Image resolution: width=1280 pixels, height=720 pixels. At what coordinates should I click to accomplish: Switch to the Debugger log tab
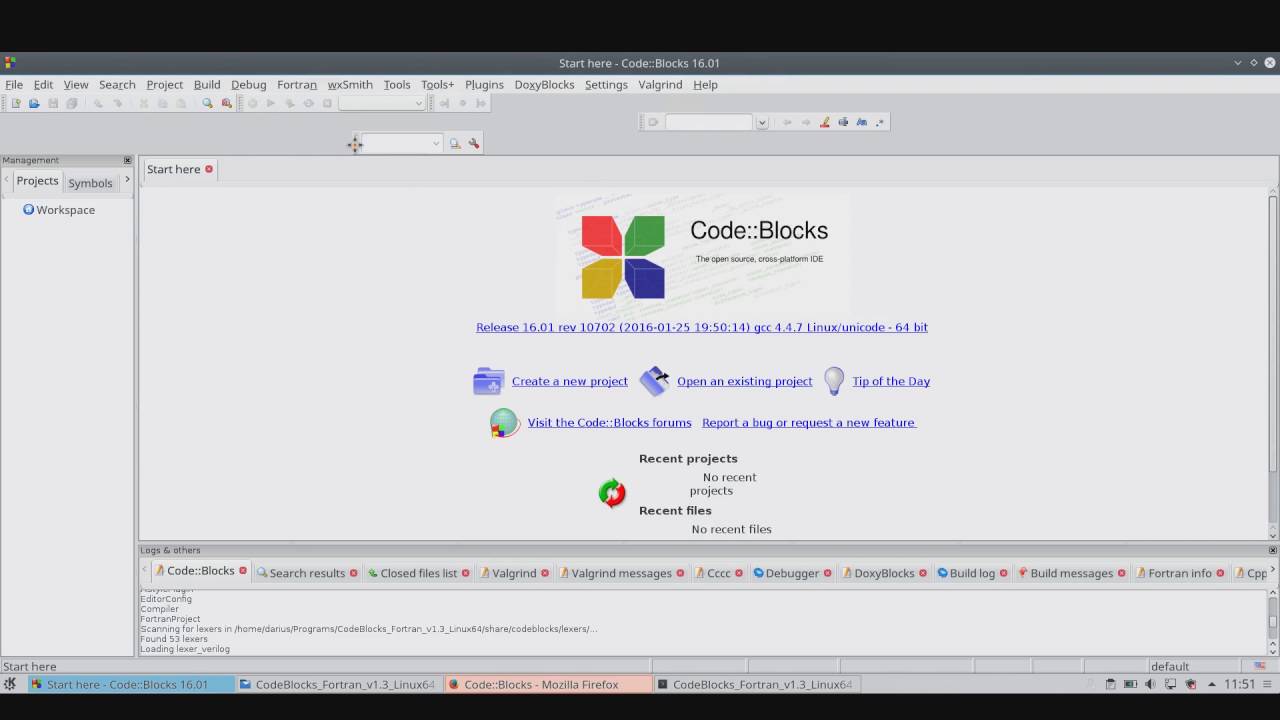tap(792, 573)
